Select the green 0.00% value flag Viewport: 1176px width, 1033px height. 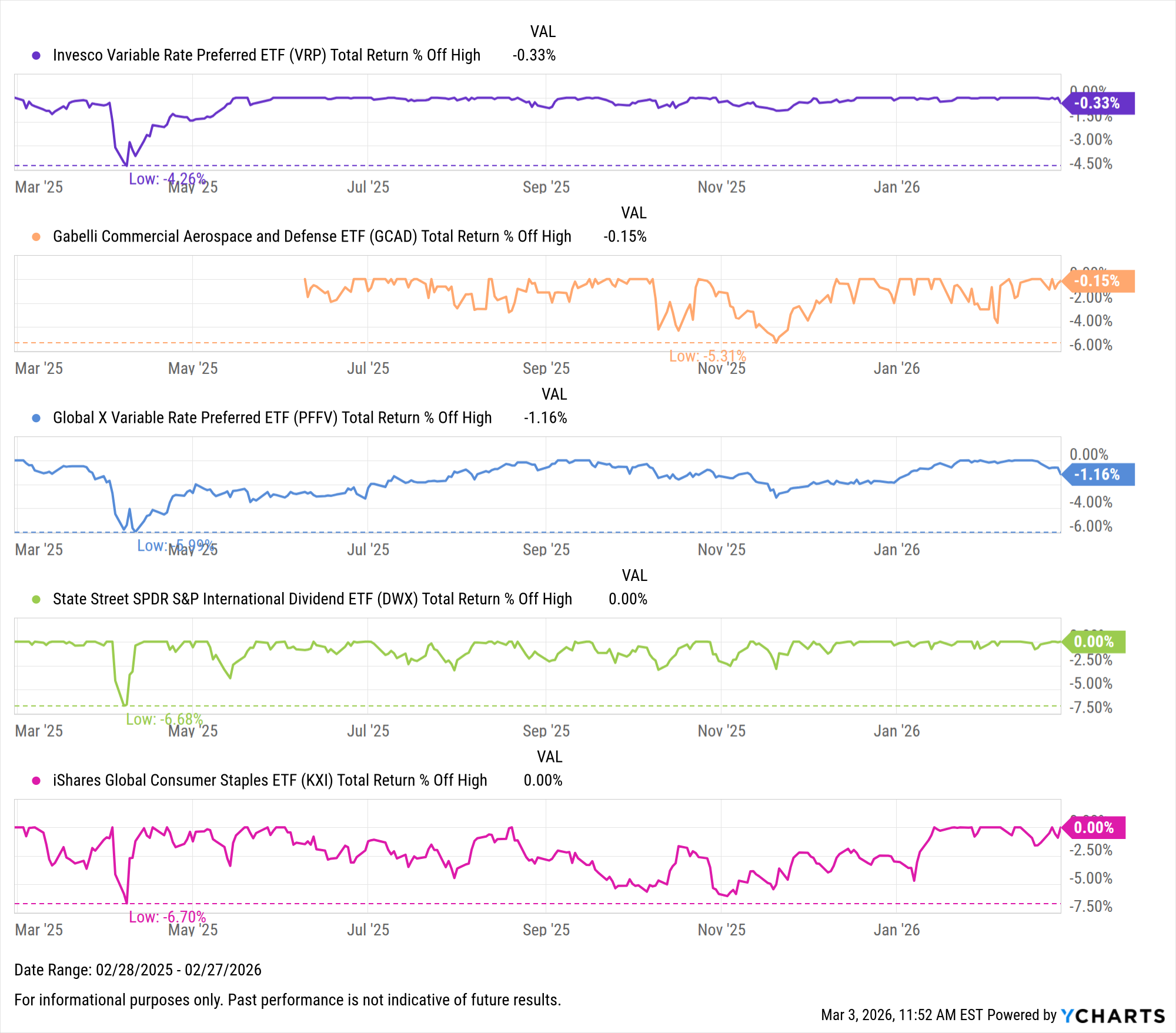point(1094,641)
